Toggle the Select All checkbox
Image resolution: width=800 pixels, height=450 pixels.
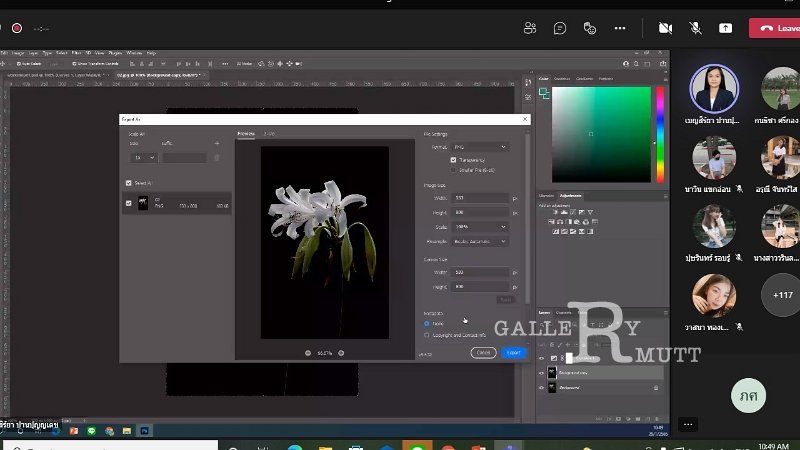tap(129, 183)
